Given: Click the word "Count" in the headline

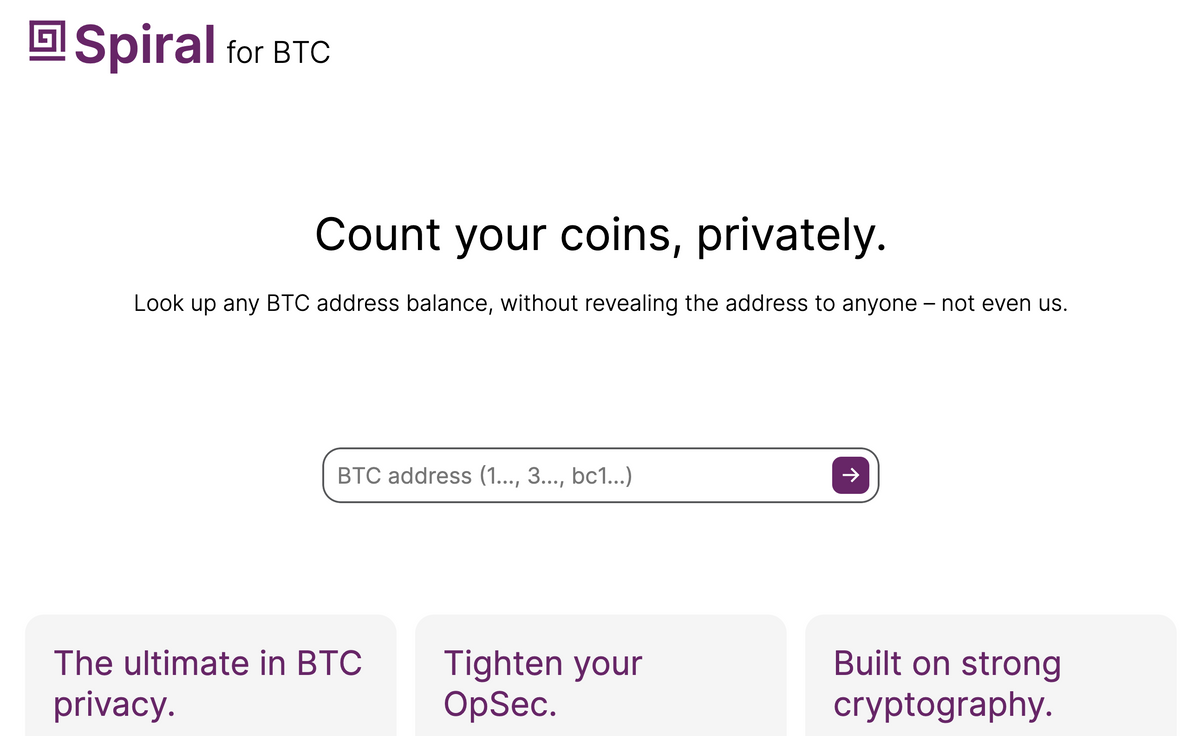Looking at the screenshot, I should (x=378, y=235).
